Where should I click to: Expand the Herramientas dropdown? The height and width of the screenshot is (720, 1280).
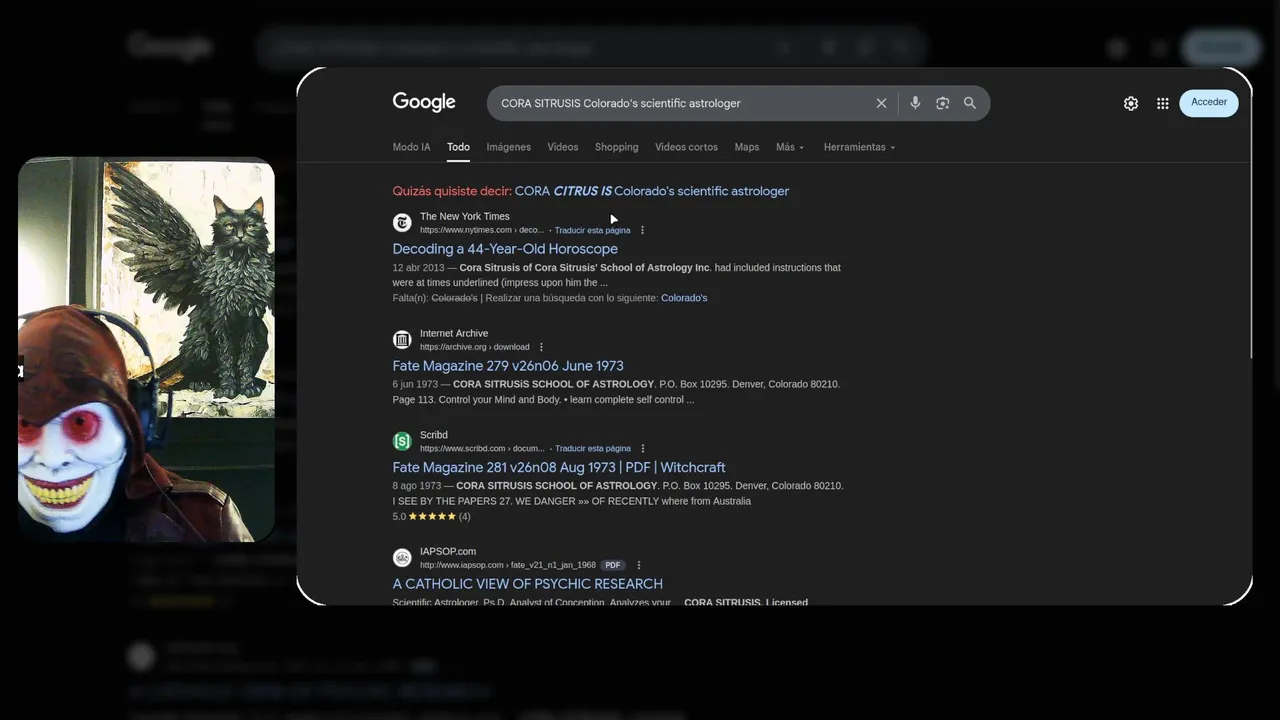tap(859, 147)
